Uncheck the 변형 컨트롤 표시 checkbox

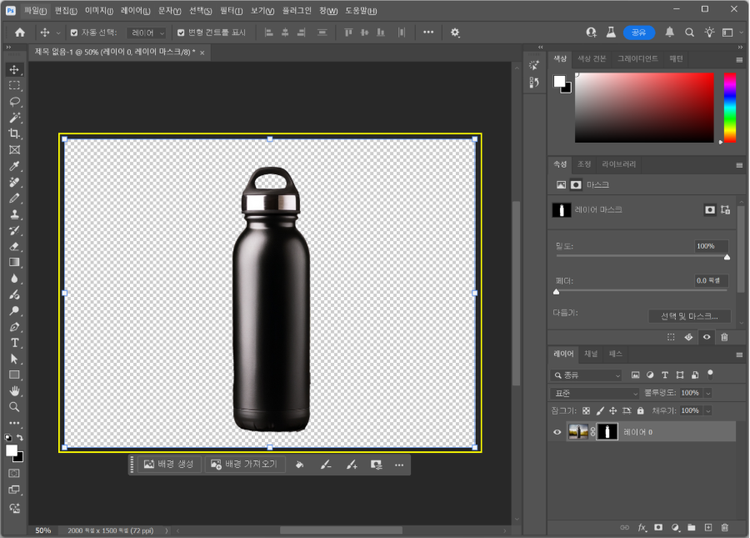(x=180, y=32)
